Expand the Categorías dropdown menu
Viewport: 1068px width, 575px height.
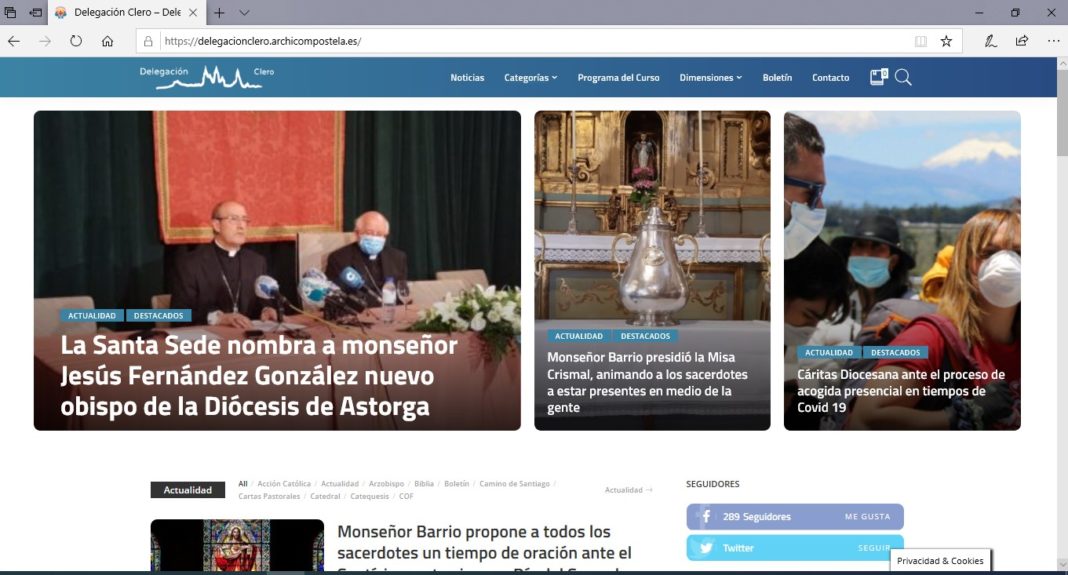531,78
